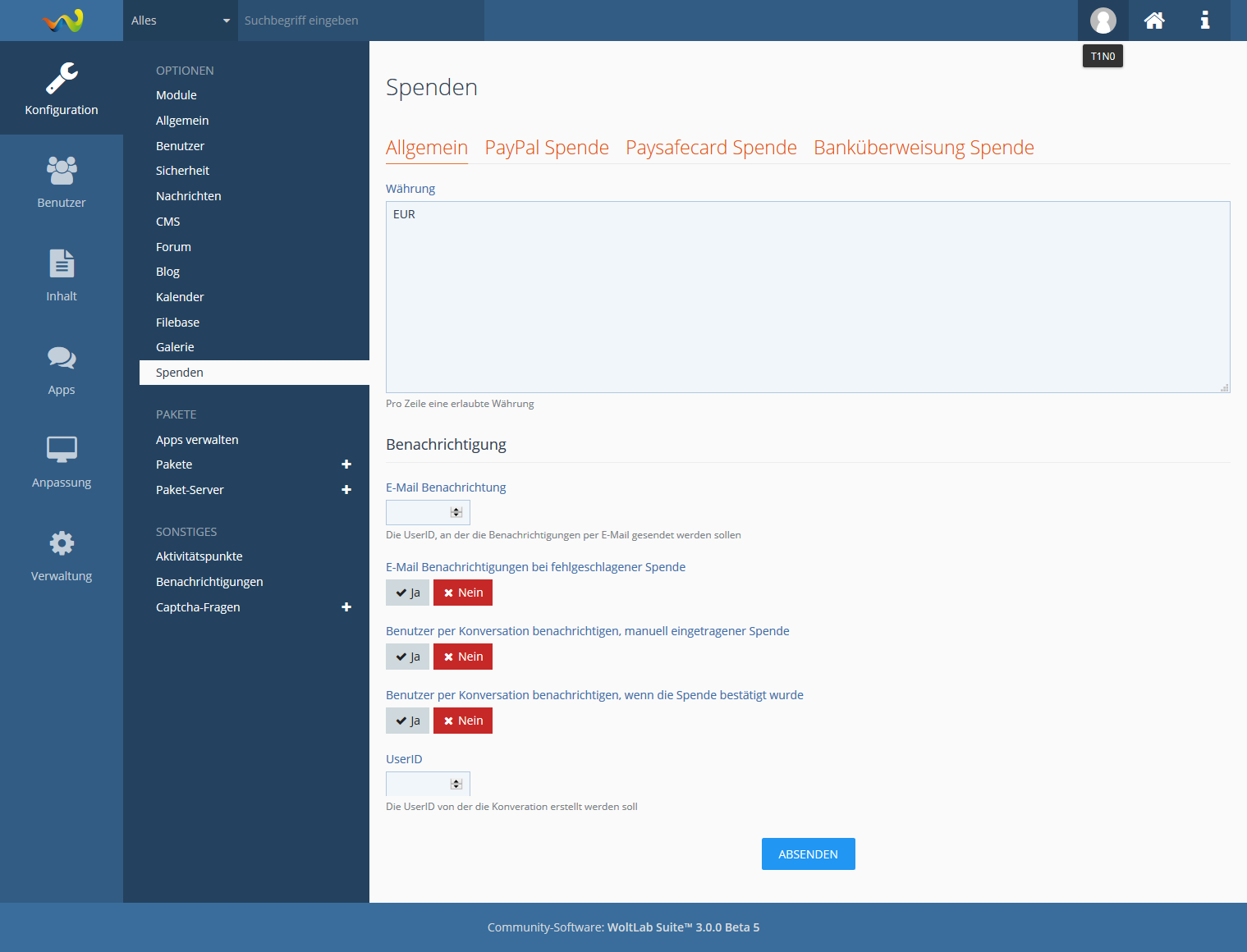Open the Apps speech bubbles section
1247x952 pixels.
pos(62,368)
